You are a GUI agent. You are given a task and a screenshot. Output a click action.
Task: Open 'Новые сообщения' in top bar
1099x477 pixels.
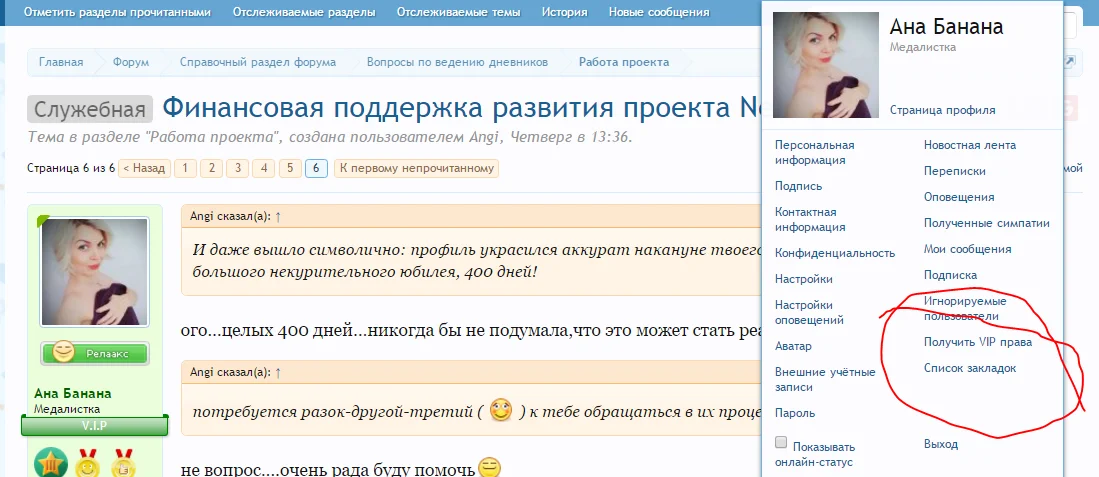659,12
